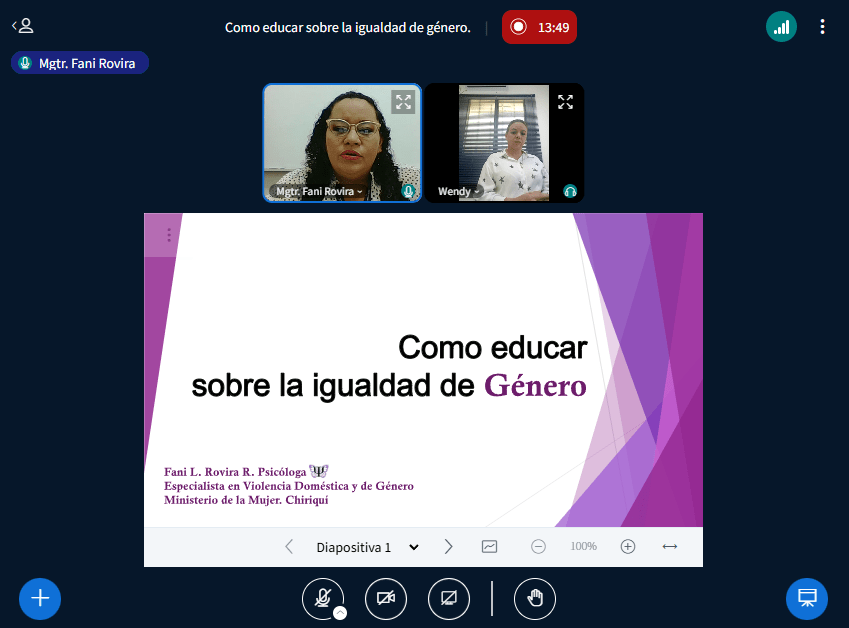Fit presentation to width
Viewport: 849px width, 628px height.
[670, 547]
